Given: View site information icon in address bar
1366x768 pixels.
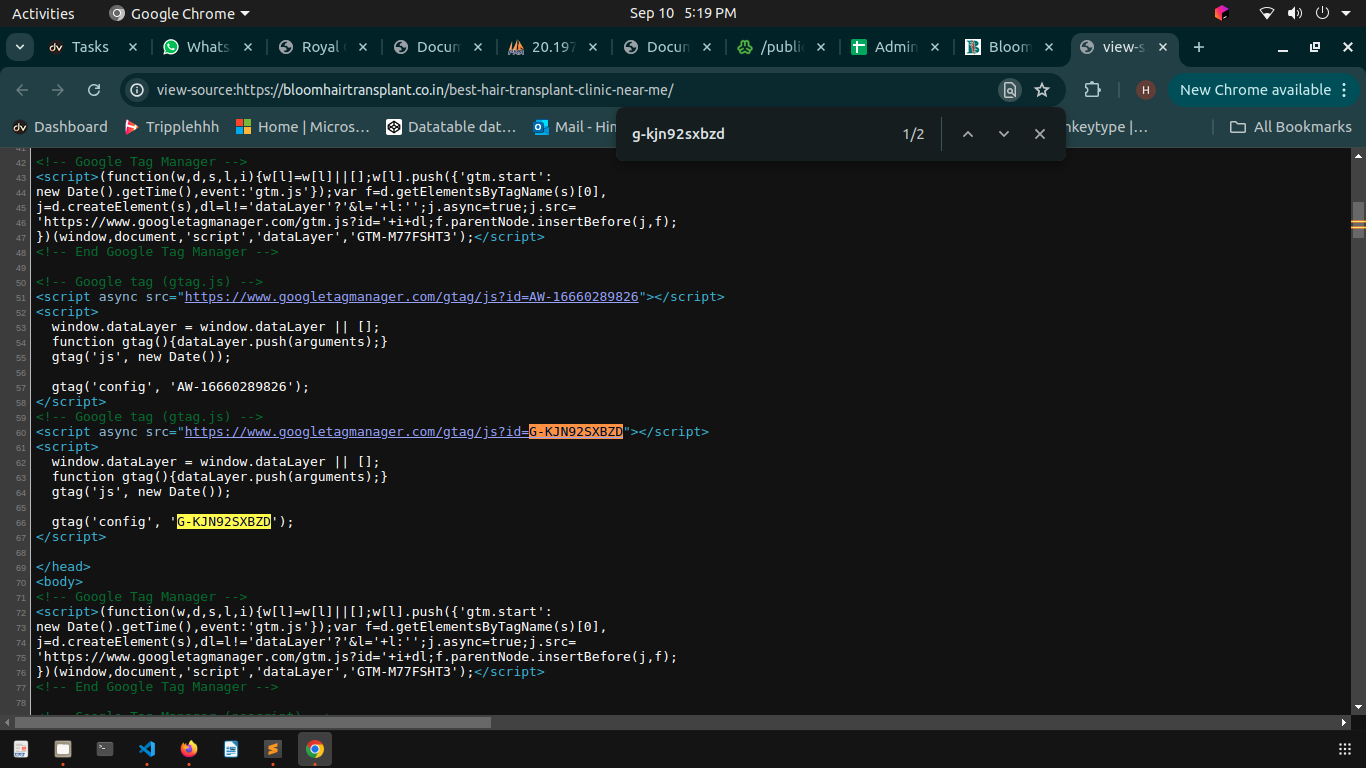Looking at the screenshot, I should [x=138, y=90].
